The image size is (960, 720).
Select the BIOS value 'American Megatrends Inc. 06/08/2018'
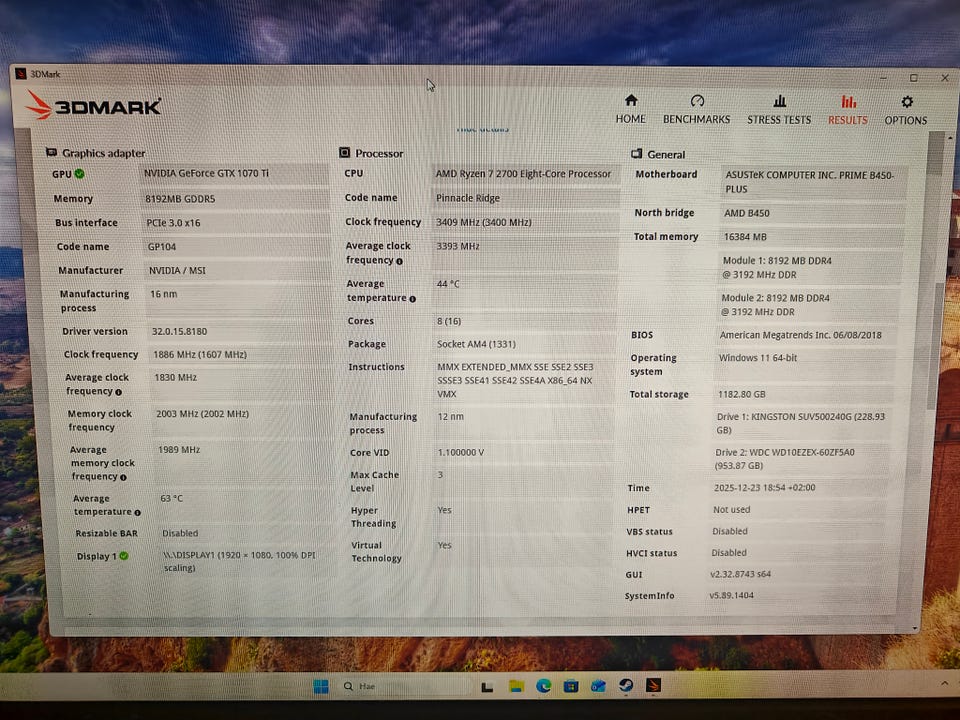pyautogui.click(x=800, y=335)
